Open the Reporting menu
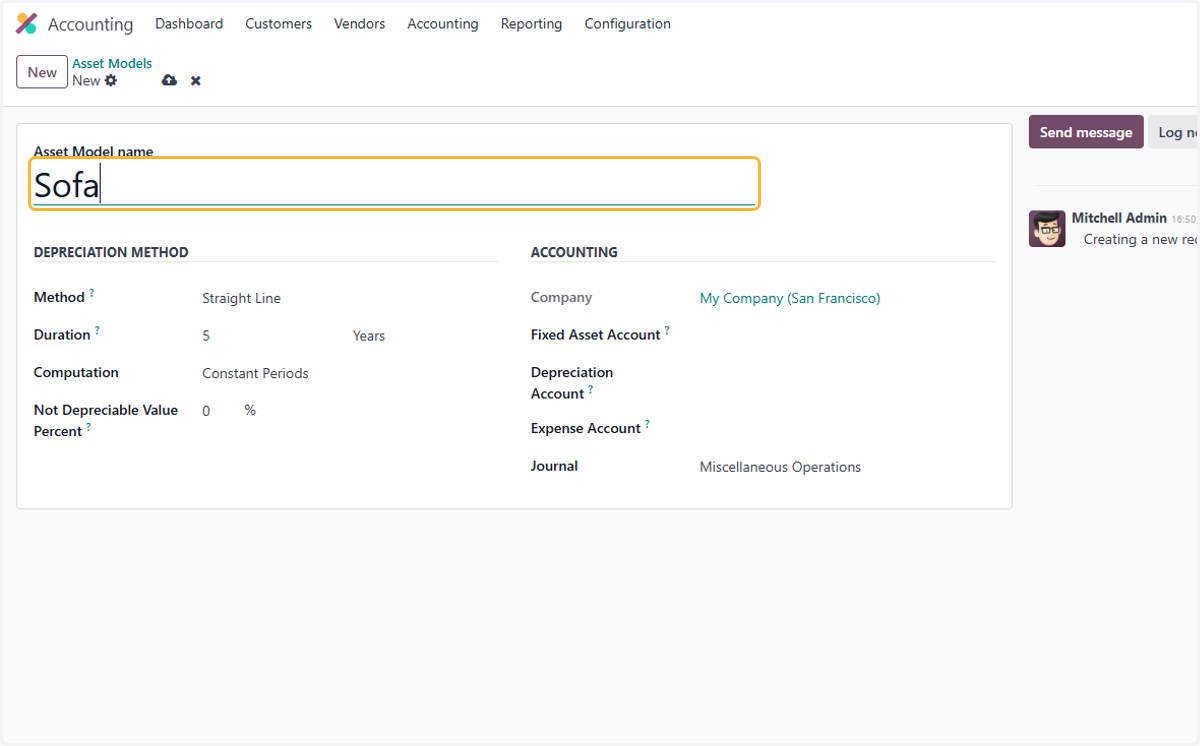Viewport: 1200px width, 746px height. pos(531,24)
